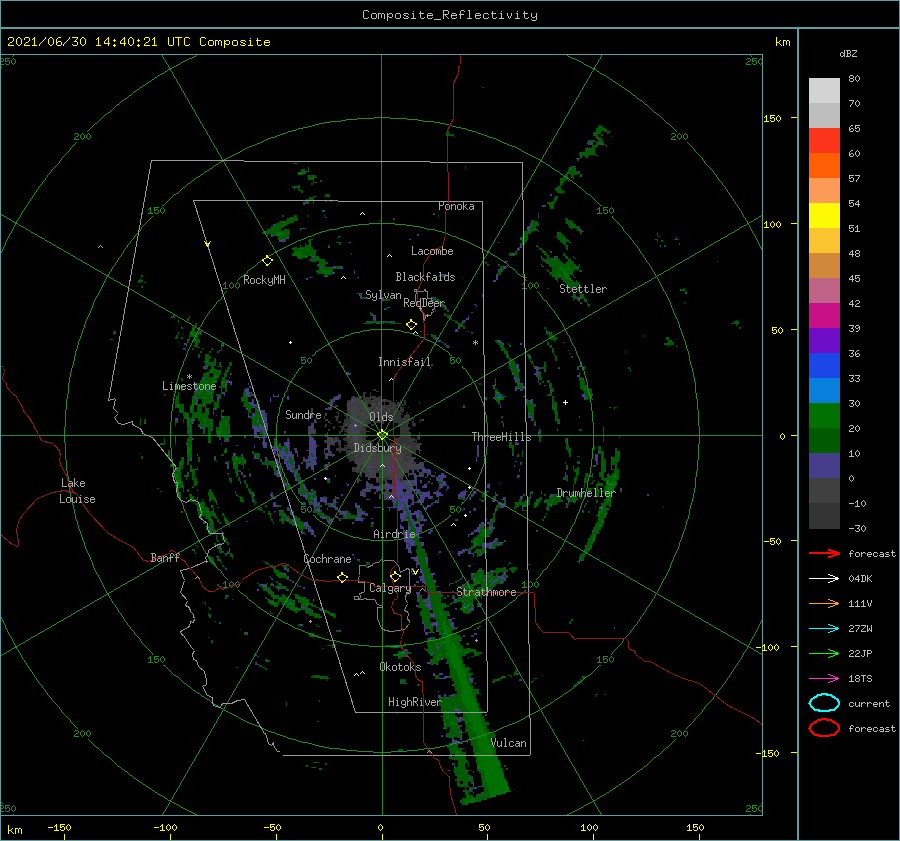Screen dimensions: 900x841
Task: Click the yellow '-150' tick on bottom axis
Action: (x=59, y=827)
